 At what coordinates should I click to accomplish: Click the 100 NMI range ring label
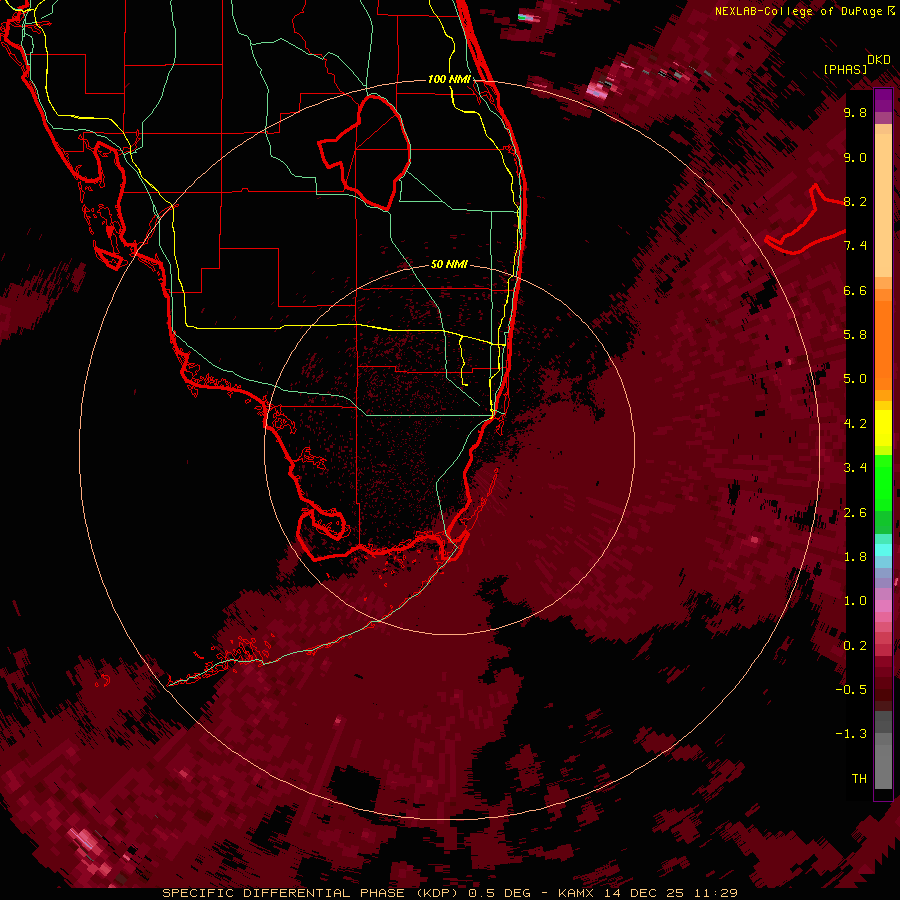[x=448, y=79]
